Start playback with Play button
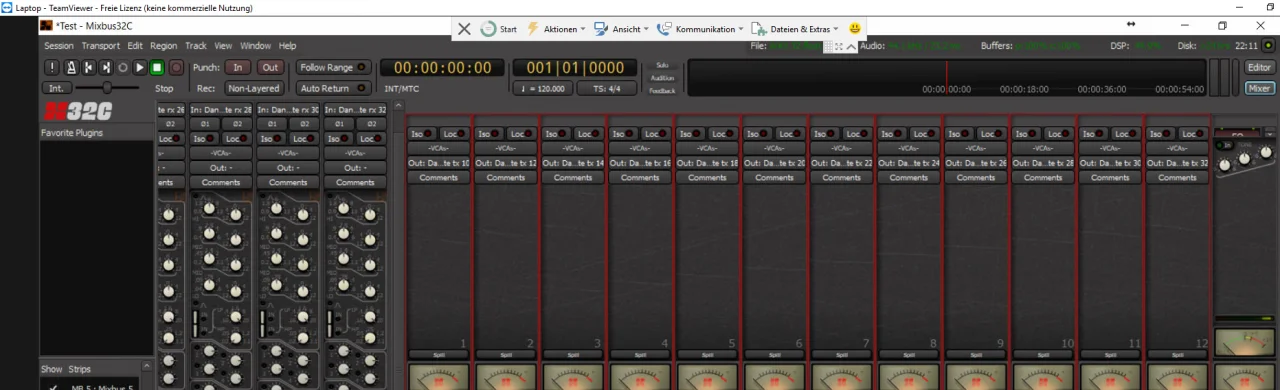This screenshot has height=390, width=1280. 140,68
